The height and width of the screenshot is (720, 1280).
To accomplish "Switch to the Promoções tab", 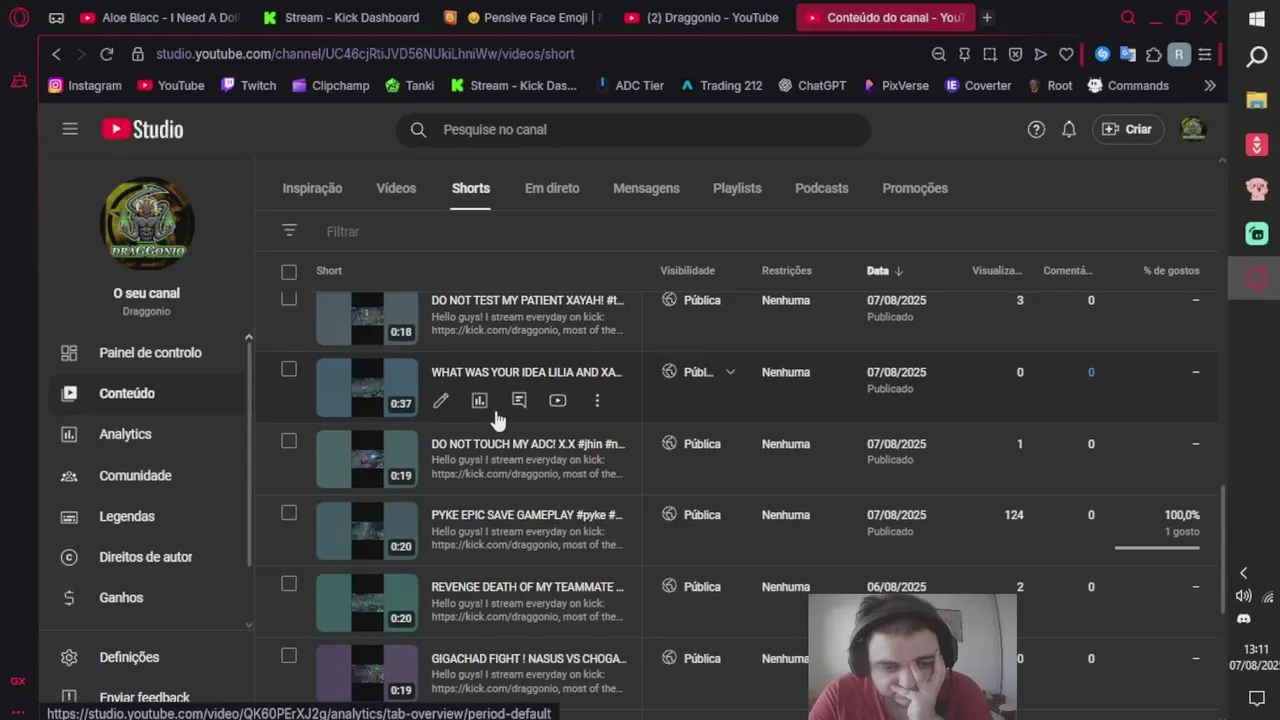I will [x=915, y=188].
